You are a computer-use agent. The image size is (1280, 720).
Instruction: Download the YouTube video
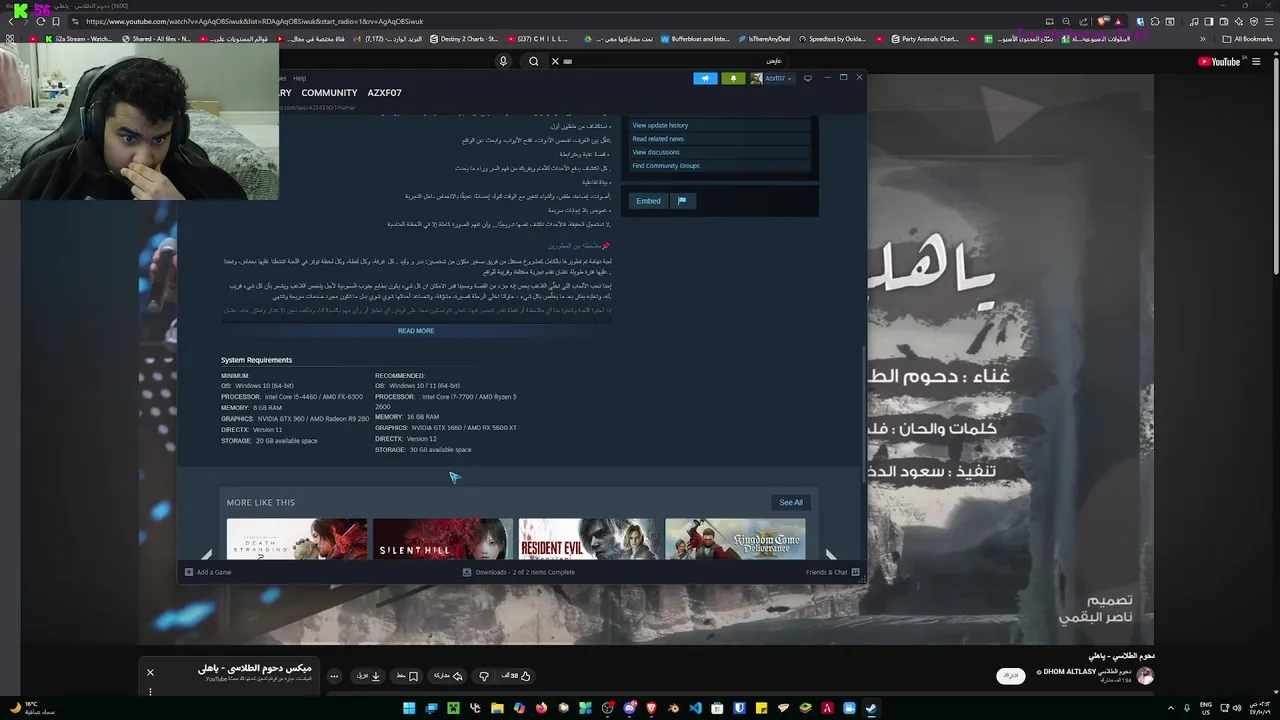coord(368,676)
